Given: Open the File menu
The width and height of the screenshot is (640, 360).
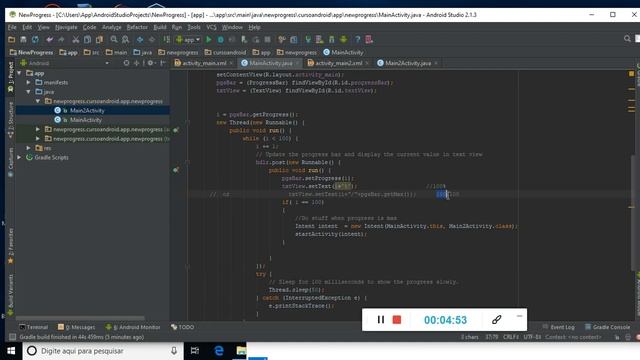Looking at the screenshot, I should click(x=12, y=27).
